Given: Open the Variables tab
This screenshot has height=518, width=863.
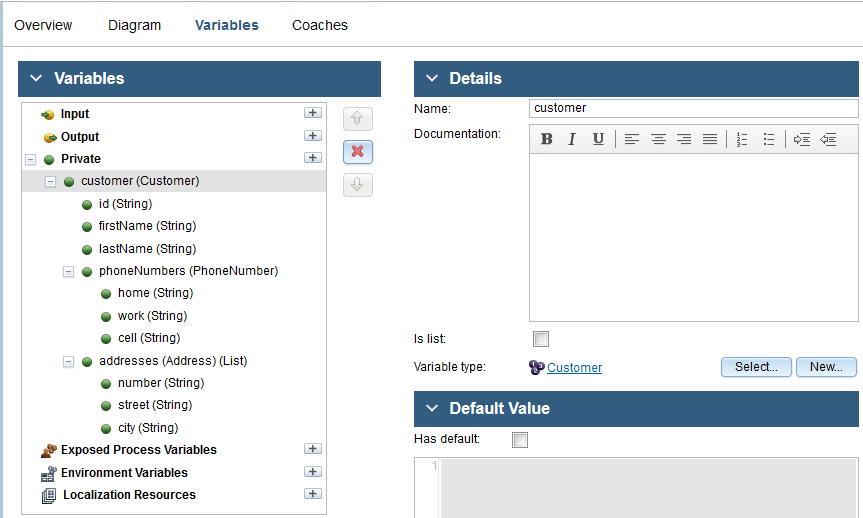Looking at the screenshot, I should click(227, 25).
